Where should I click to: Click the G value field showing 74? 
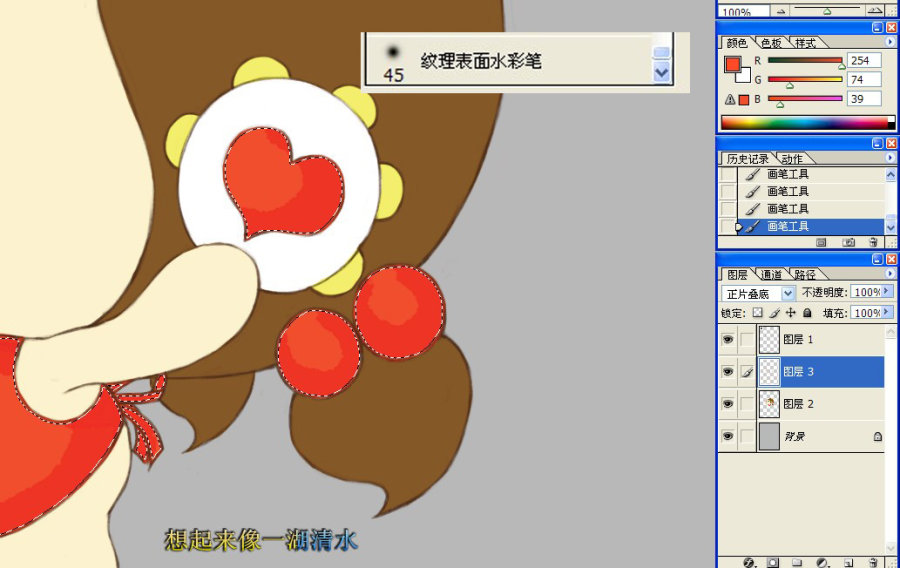(x=864, y=80)
